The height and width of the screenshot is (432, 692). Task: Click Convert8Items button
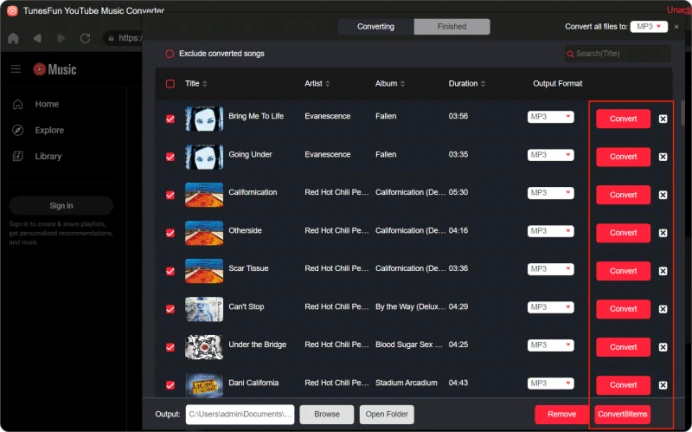(x=622, y=414)
